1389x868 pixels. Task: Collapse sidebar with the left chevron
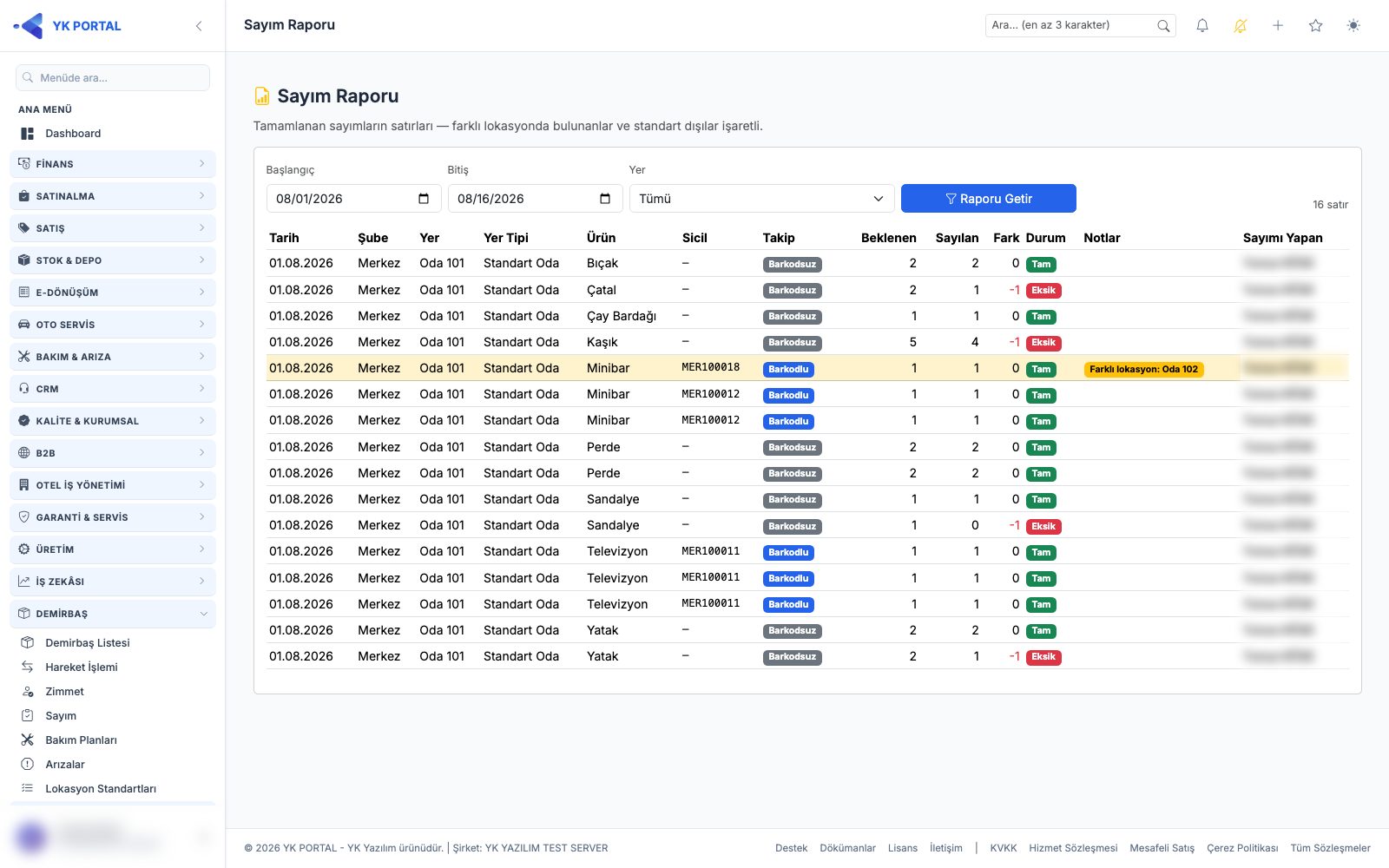pyautogui.click(x=199, y=26)
